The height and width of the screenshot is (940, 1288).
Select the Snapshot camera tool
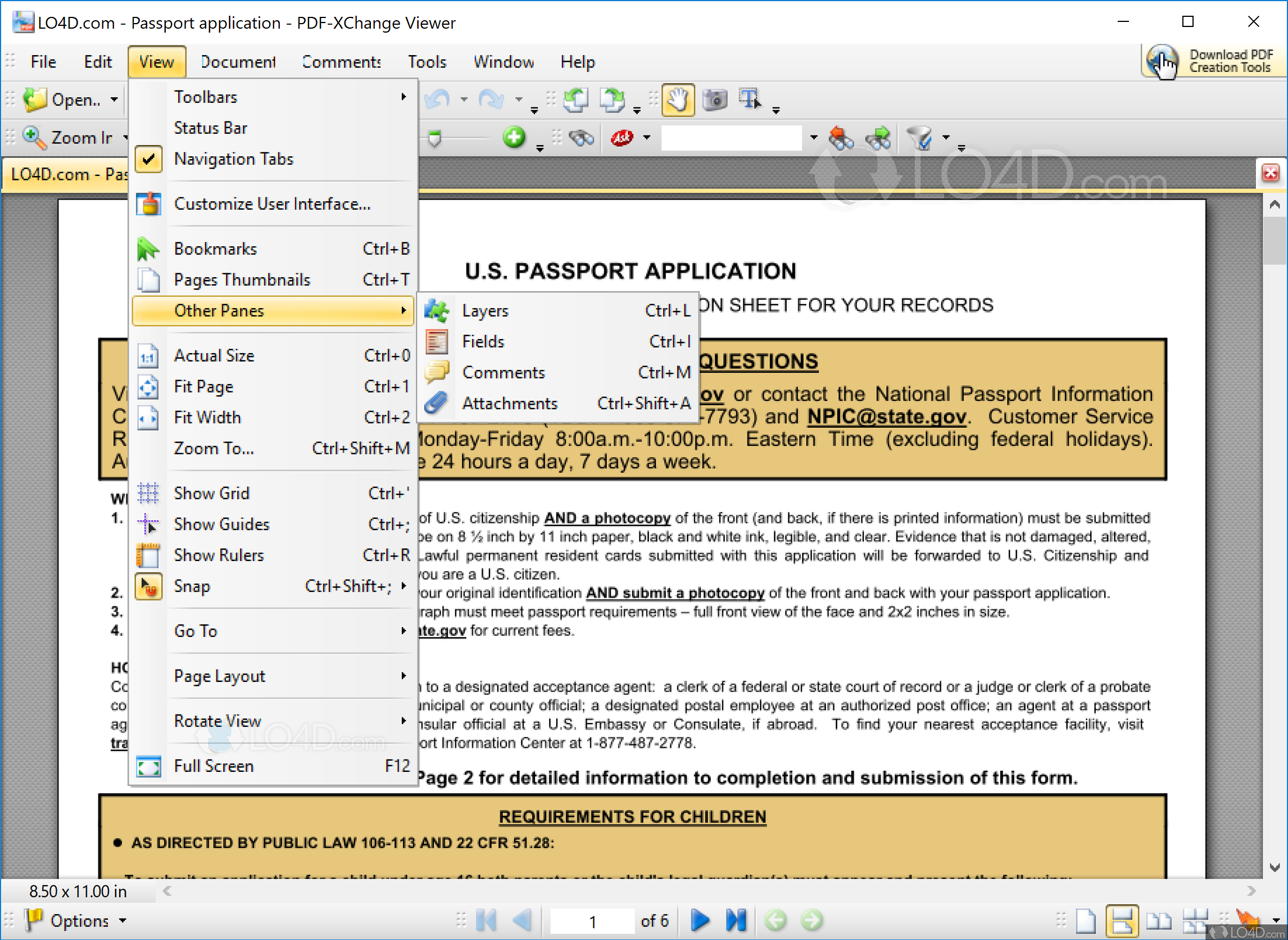pos(715,100)
